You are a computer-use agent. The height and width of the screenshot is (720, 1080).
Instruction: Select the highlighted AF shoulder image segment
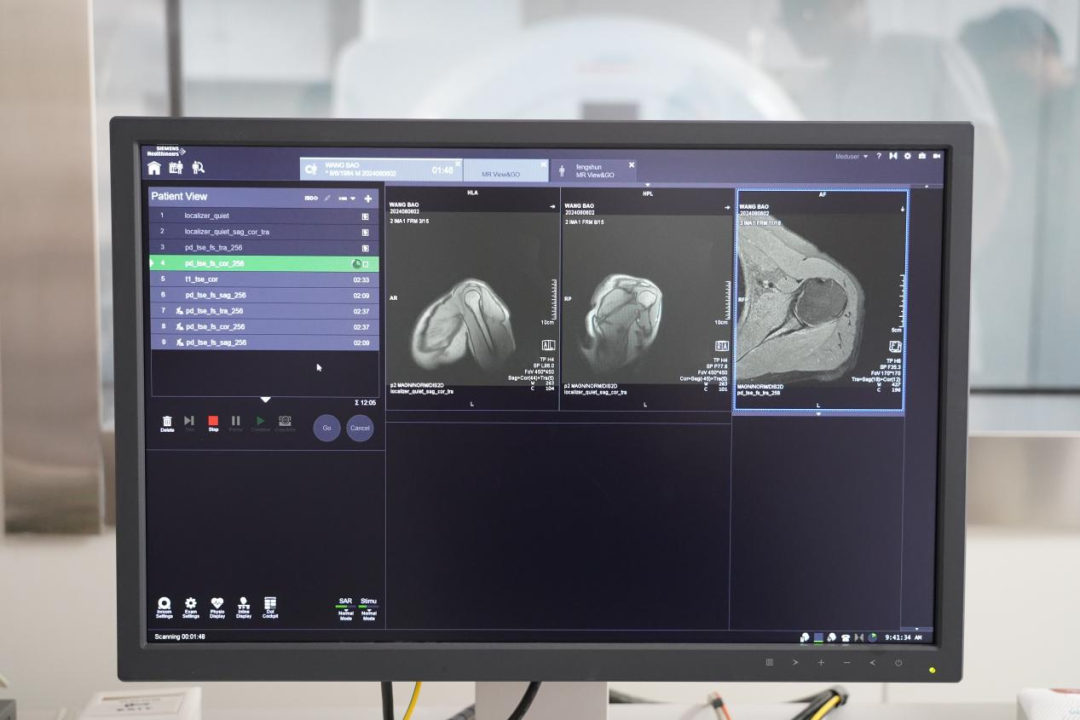point(820,300)
